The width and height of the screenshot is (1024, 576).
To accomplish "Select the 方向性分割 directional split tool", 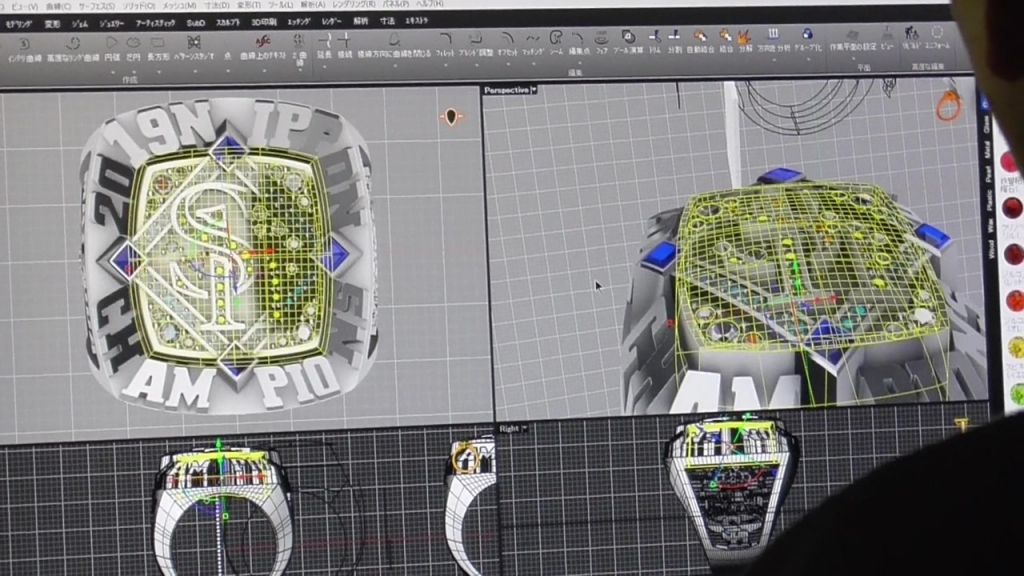I will coord(773,39).
